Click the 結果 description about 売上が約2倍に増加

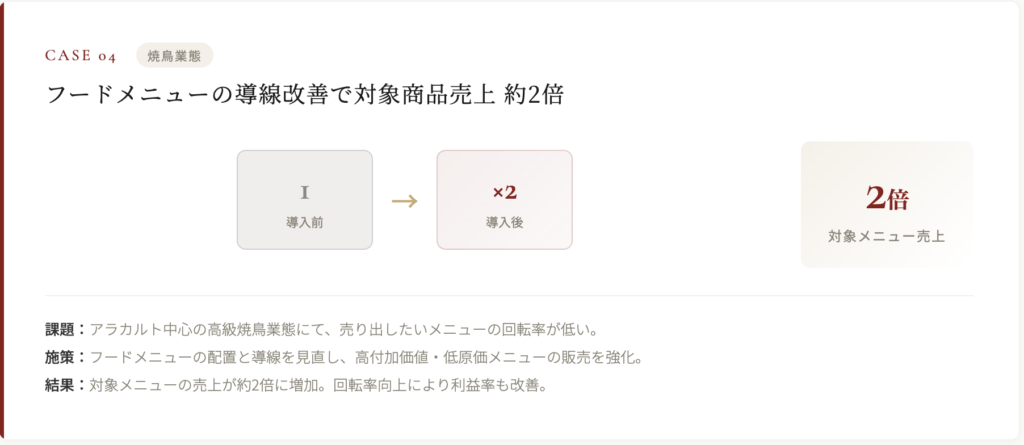tap(318, 385)
